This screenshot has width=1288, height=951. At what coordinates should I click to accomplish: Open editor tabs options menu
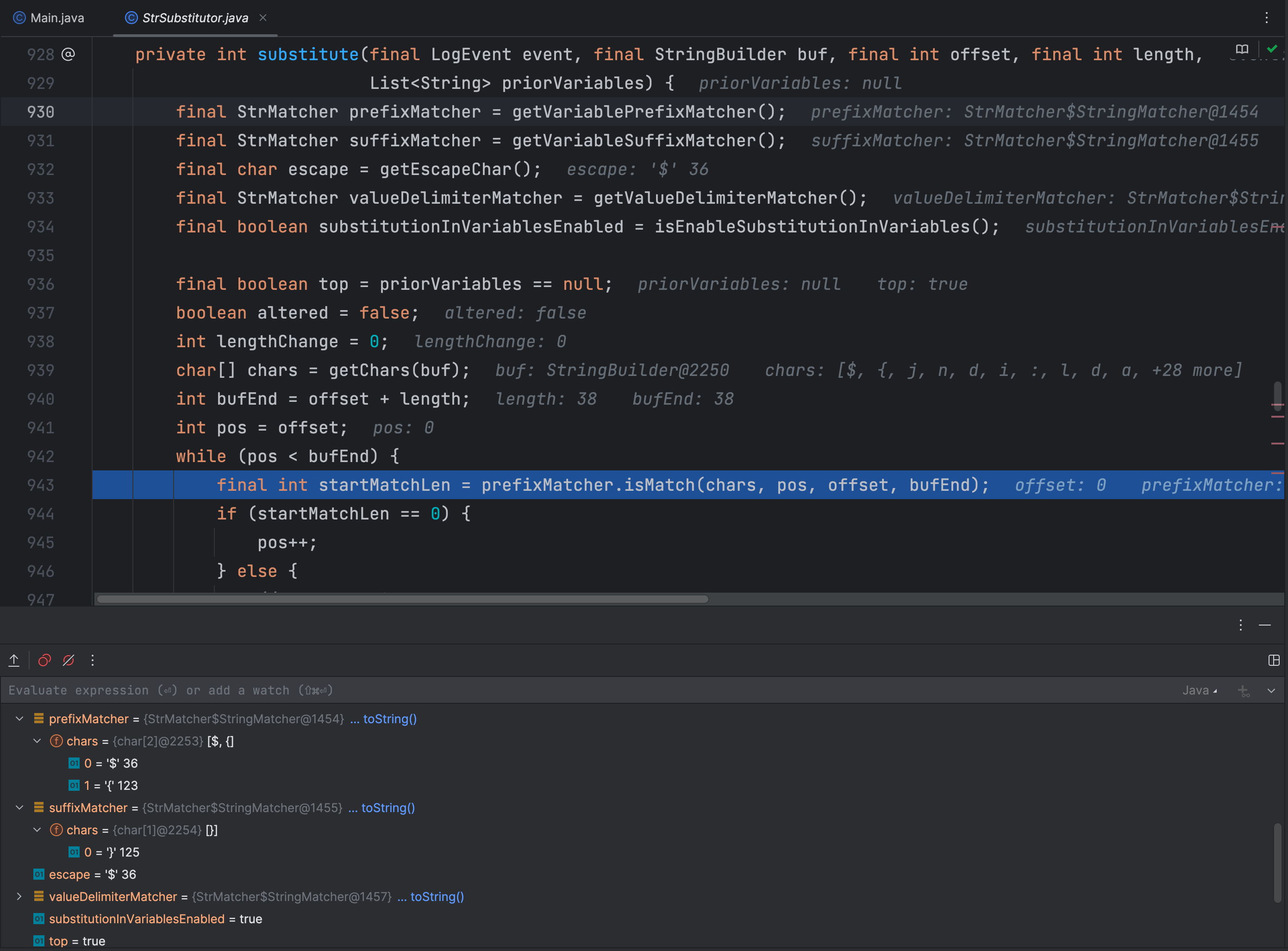pyautogui.click(x=1267, y=18)
